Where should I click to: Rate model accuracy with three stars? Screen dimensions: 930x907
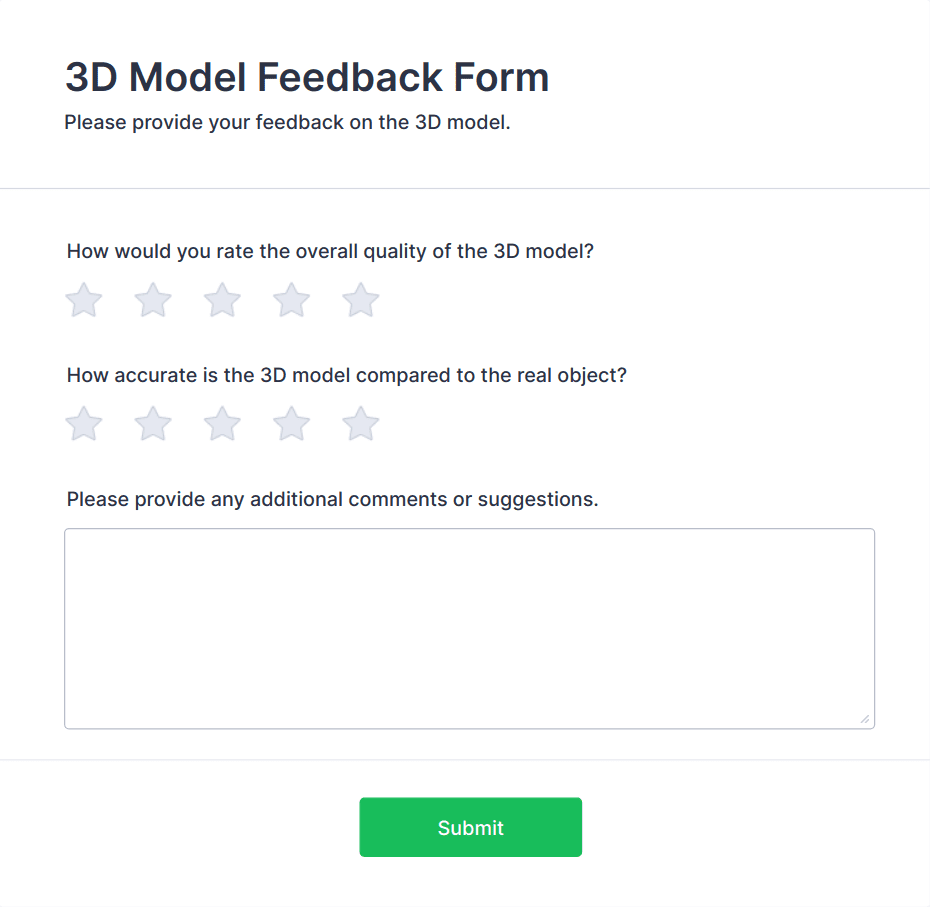222,423
